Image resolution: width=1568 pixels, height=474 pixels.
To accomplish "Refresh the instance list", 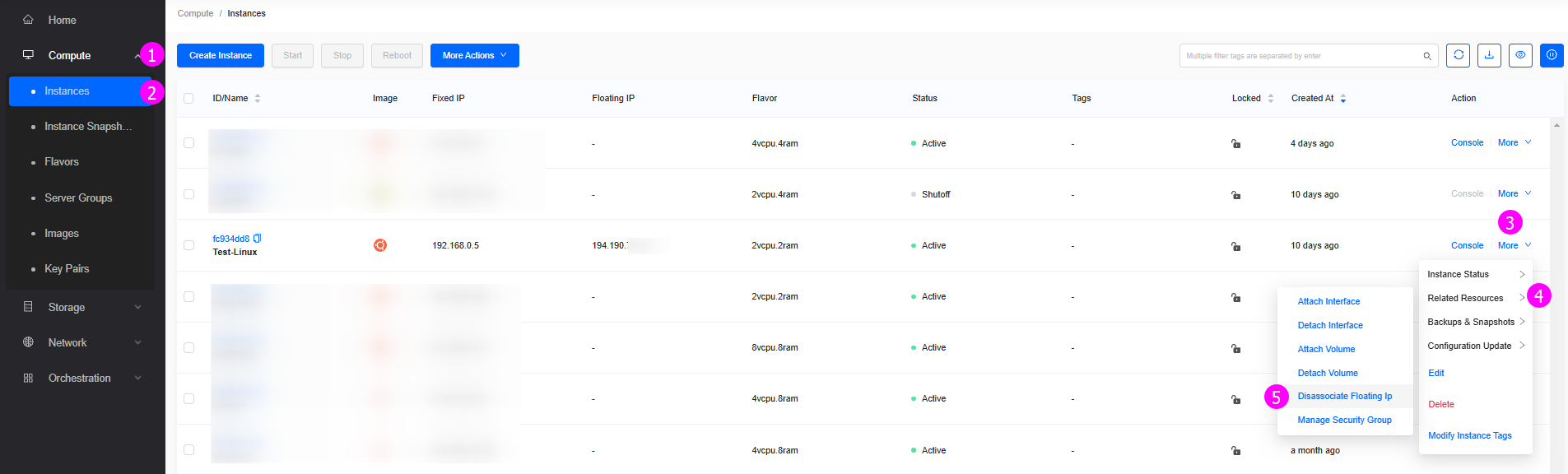I will [1458, 55].
